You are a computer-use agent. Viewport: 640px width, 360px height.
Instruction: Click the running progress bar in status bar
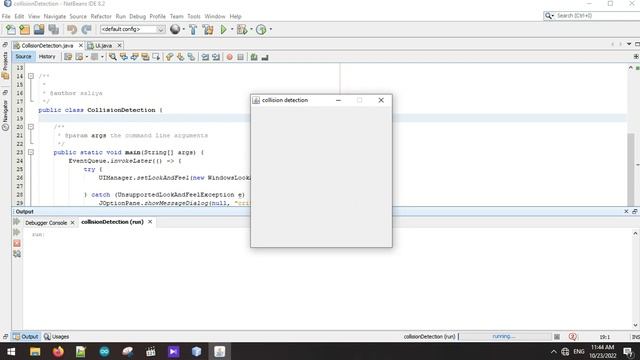[505, 337]
